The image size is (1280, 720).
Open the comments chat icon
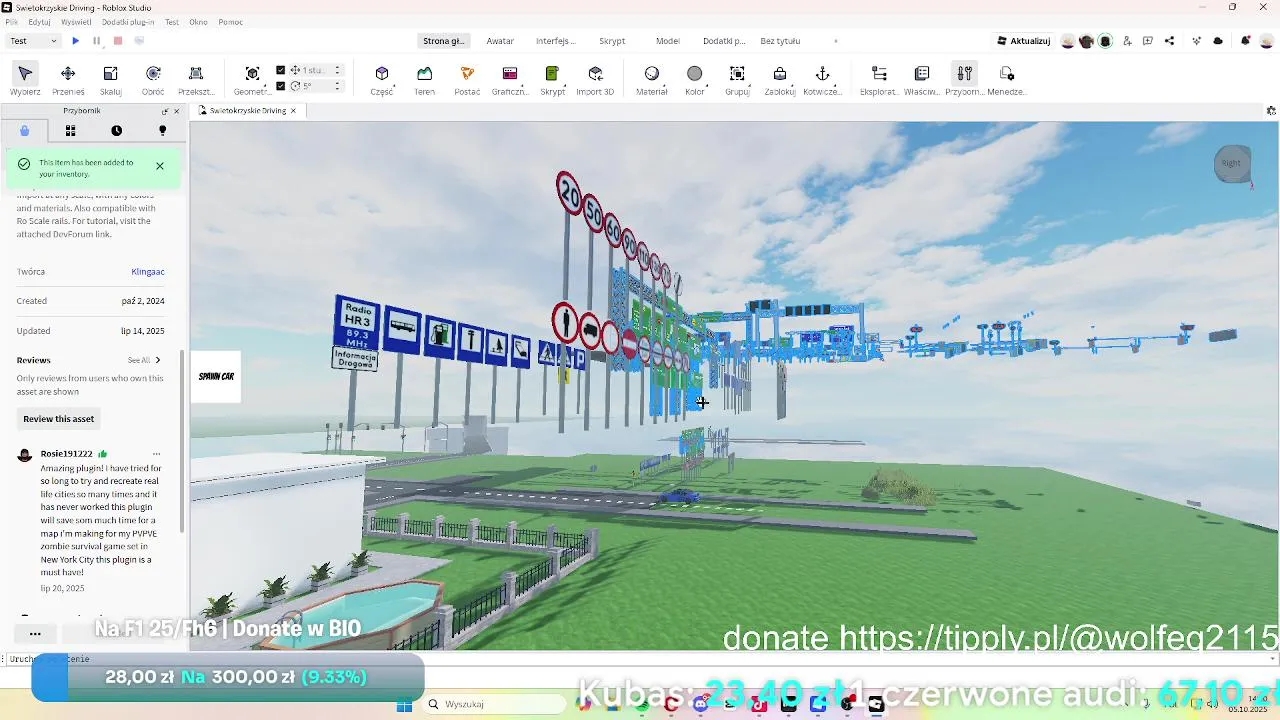[1148, 41]
